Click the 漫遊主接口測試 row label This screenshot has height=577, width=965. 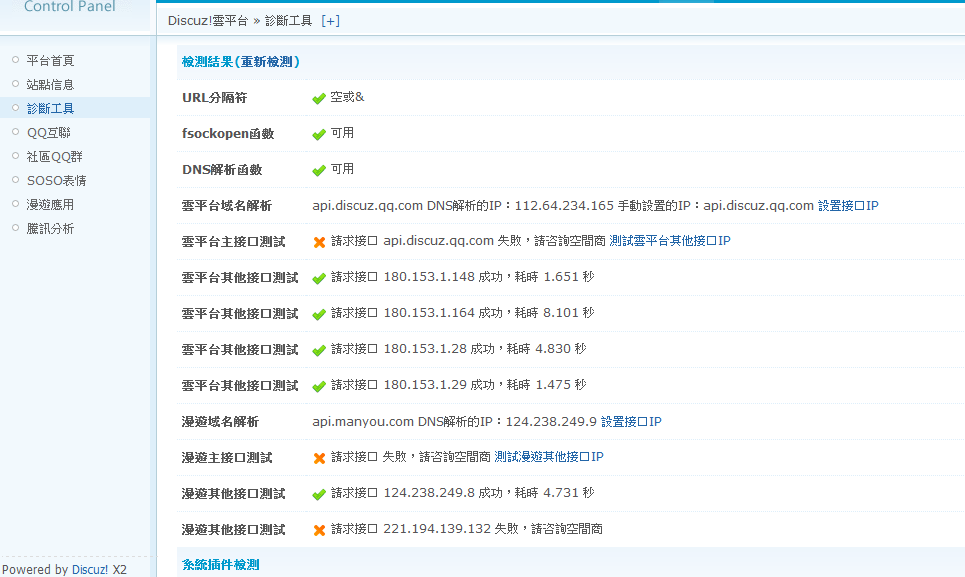click(226, 458)
